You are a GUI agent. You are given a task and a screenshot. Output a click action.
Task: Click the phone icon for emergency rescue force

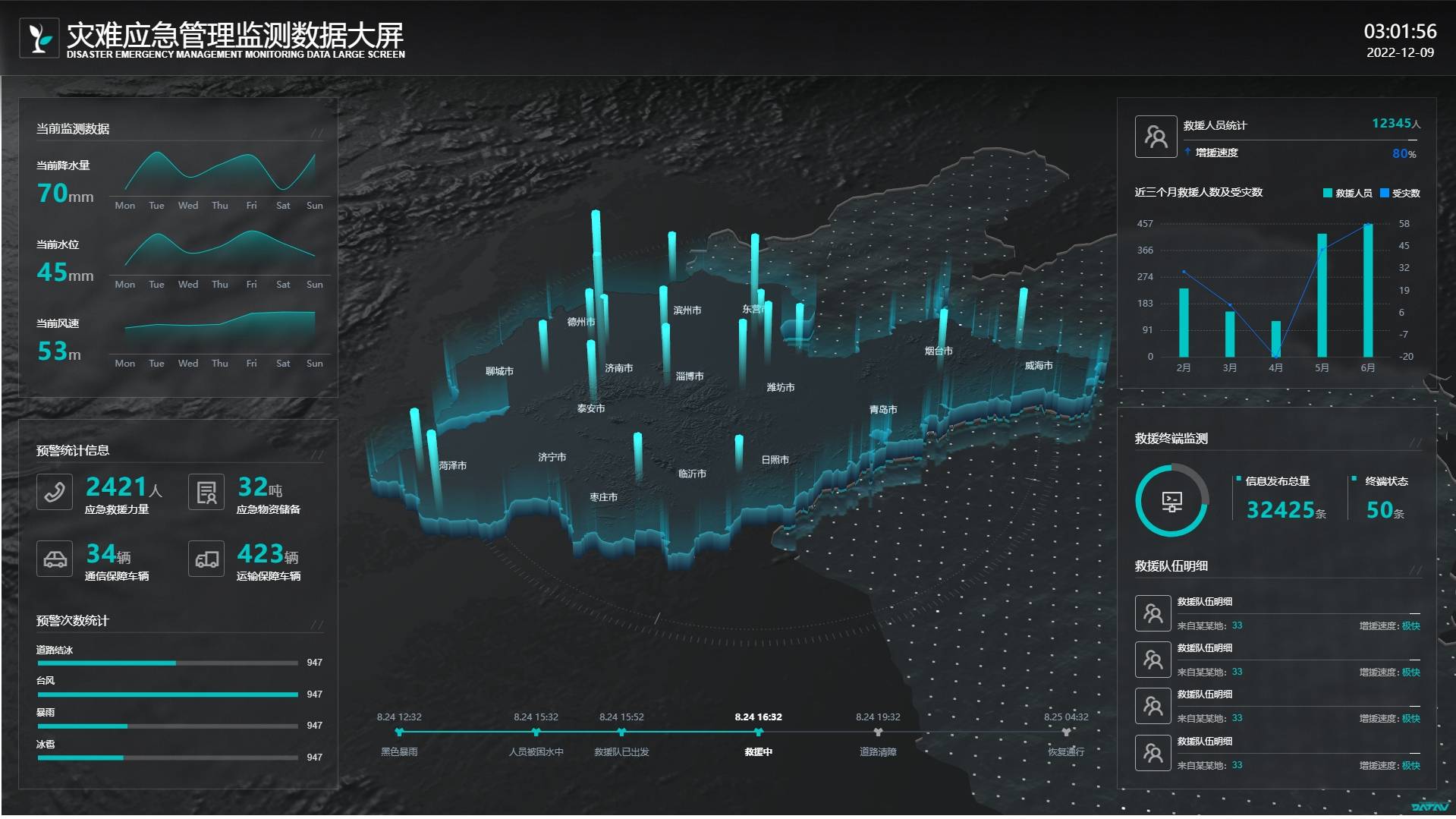[x=55, y=493]
